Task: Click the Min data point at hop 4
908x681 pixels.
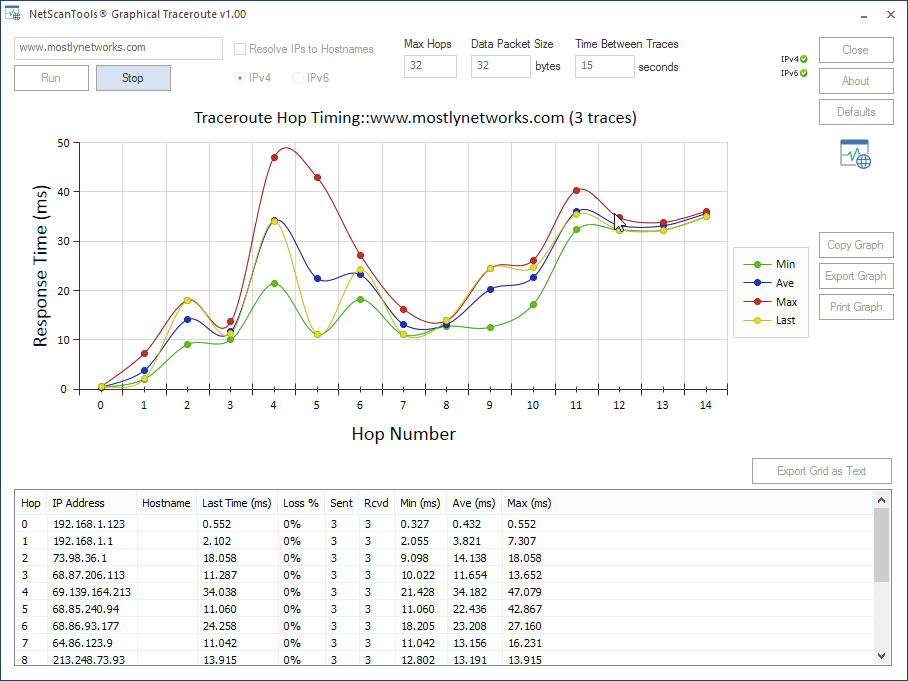Action: click(x=274, y=284)
